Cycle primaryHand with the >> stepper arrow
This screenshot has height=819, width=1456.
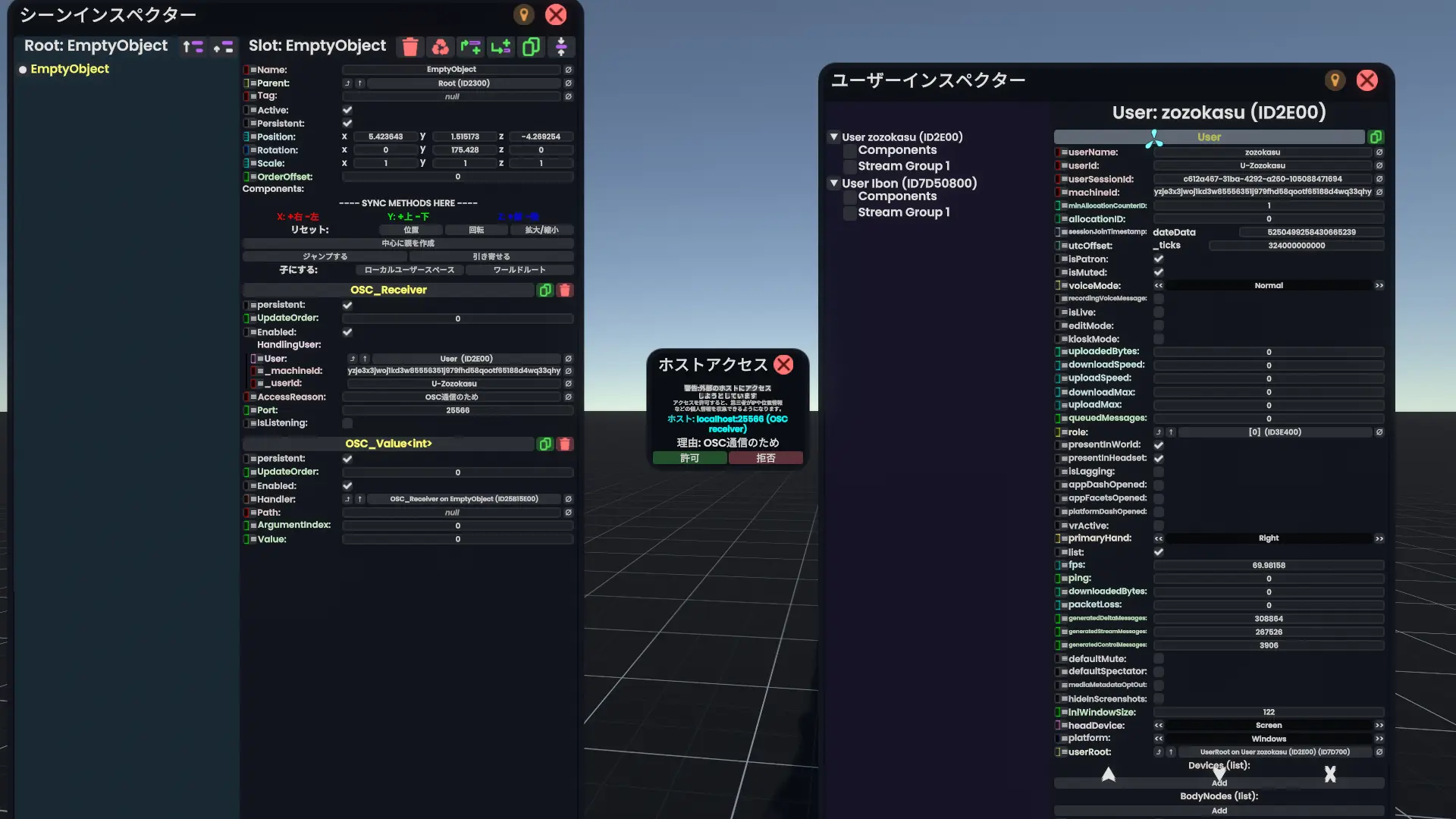click(1378, 538)
